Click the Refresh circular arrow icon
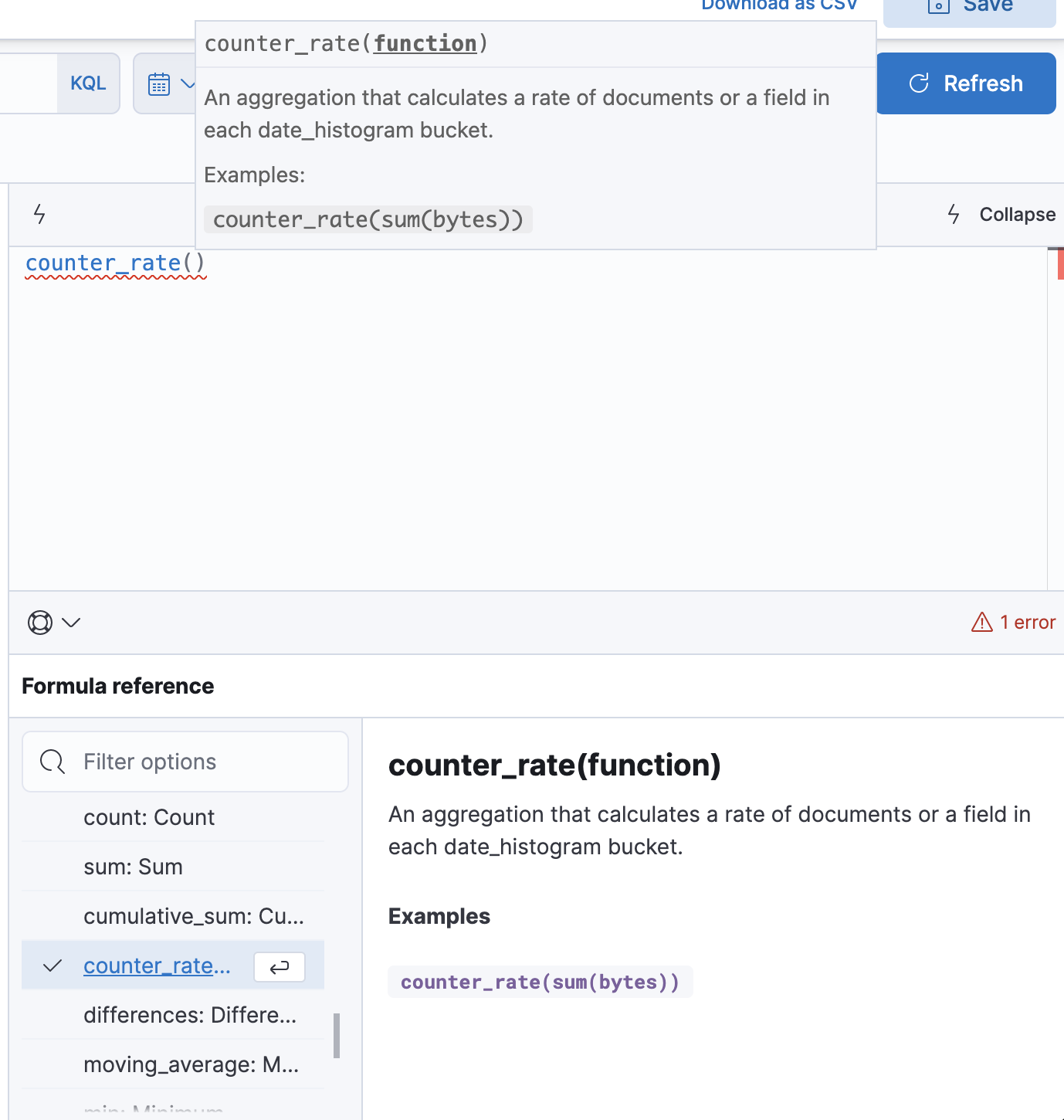Image resolution: width=1064 pixels, height=1120 pixels. pyautogui.click(x=919, y=83)
